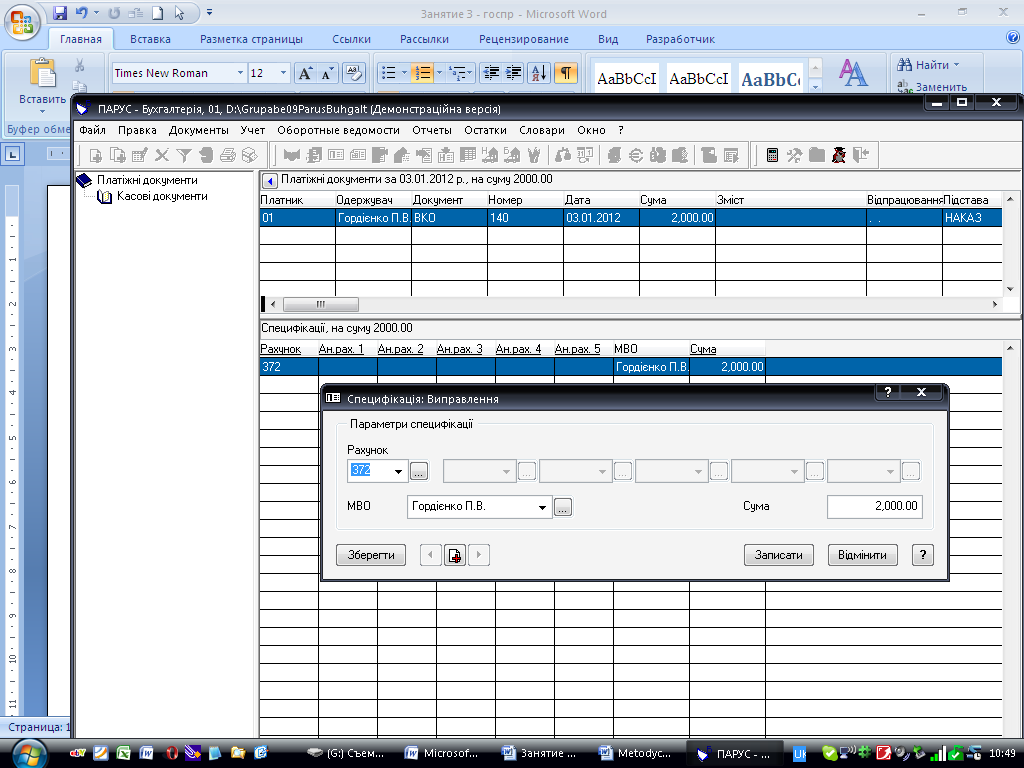Switch to the Вставка tab in Word
Image resolution: width=1024 pixels, height=768 pixels.
[x=150, y=39]
